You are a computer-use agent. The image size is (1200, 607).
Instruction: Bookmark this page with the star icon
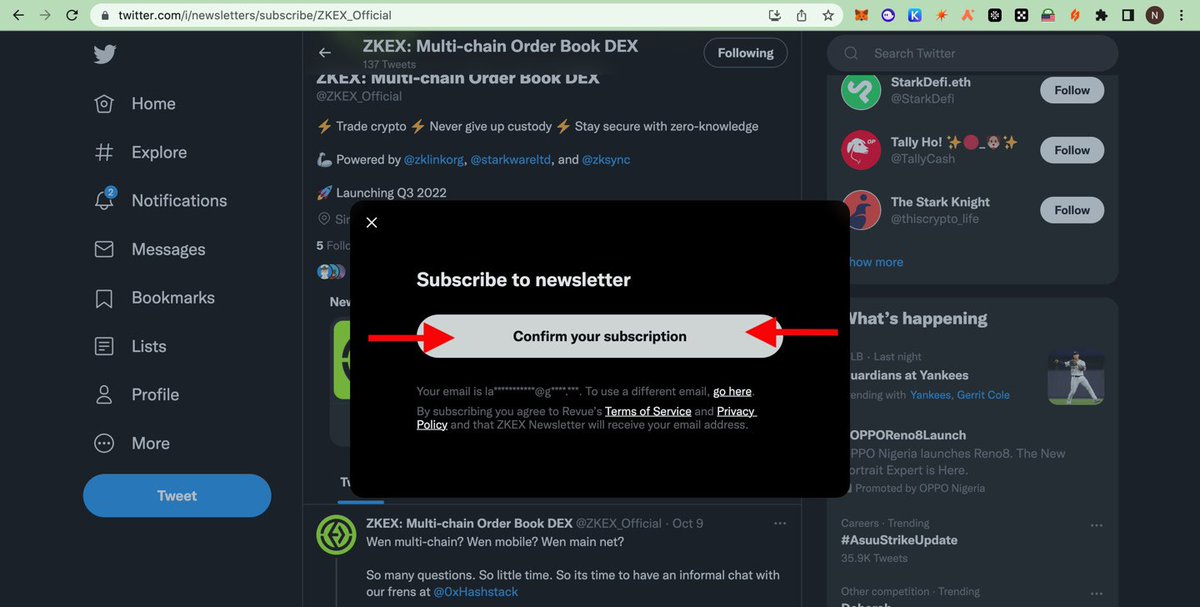[x=828, y=15]
